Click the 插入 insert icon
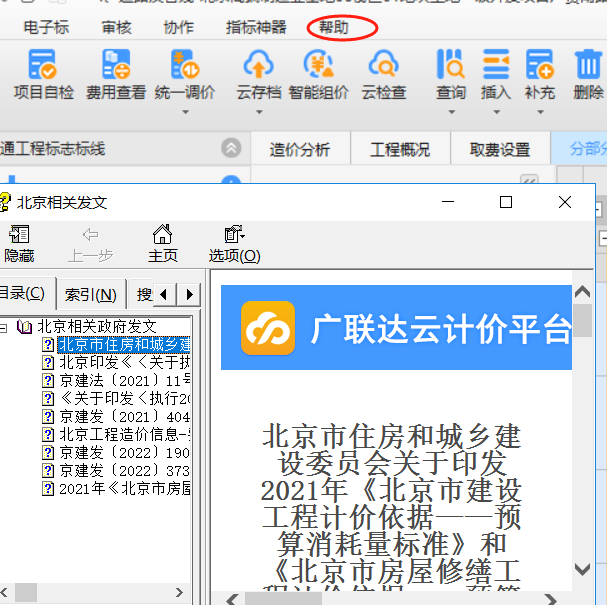 496,64
